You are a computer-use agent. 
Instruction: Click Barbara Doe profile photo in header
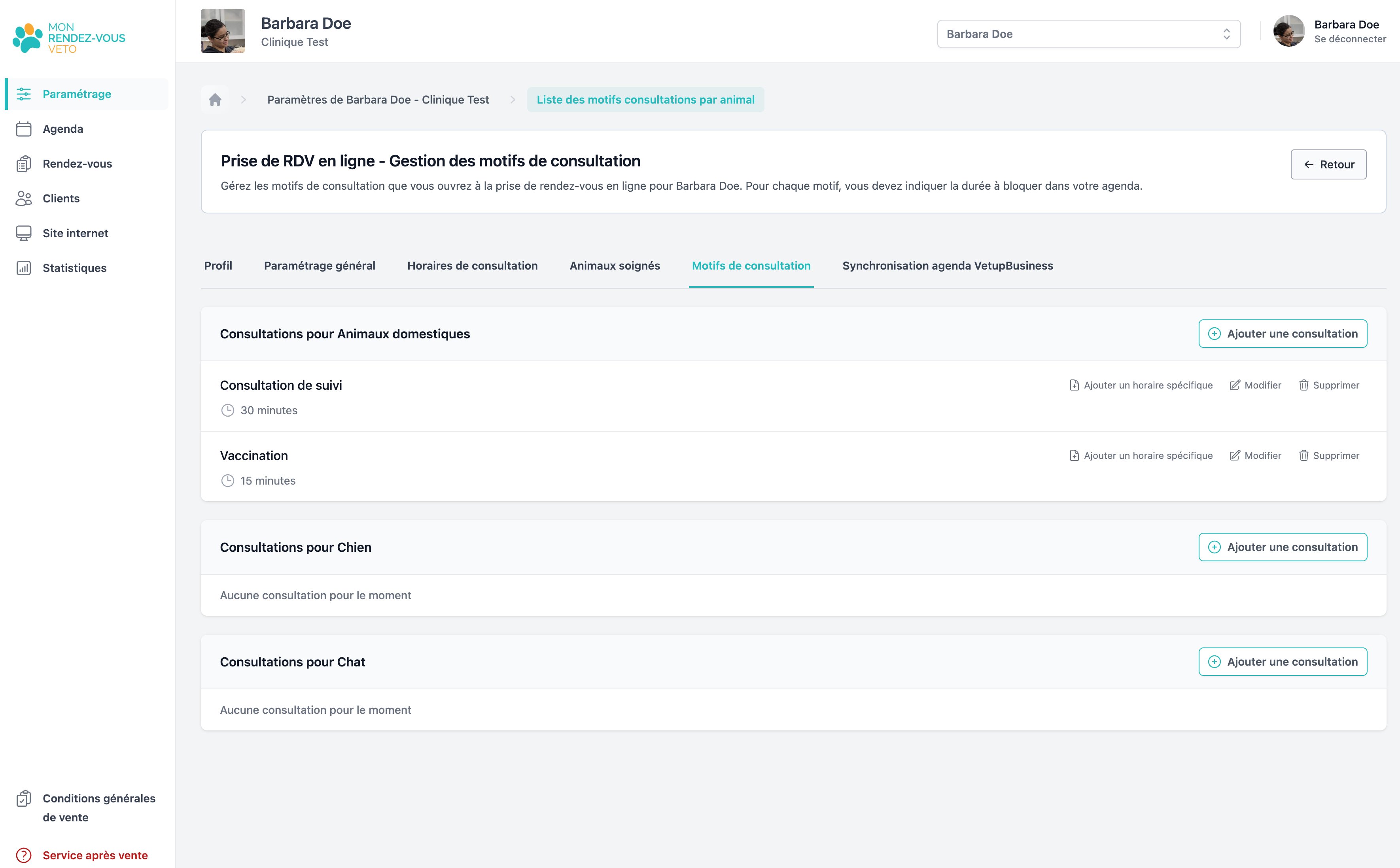point(223,31)
